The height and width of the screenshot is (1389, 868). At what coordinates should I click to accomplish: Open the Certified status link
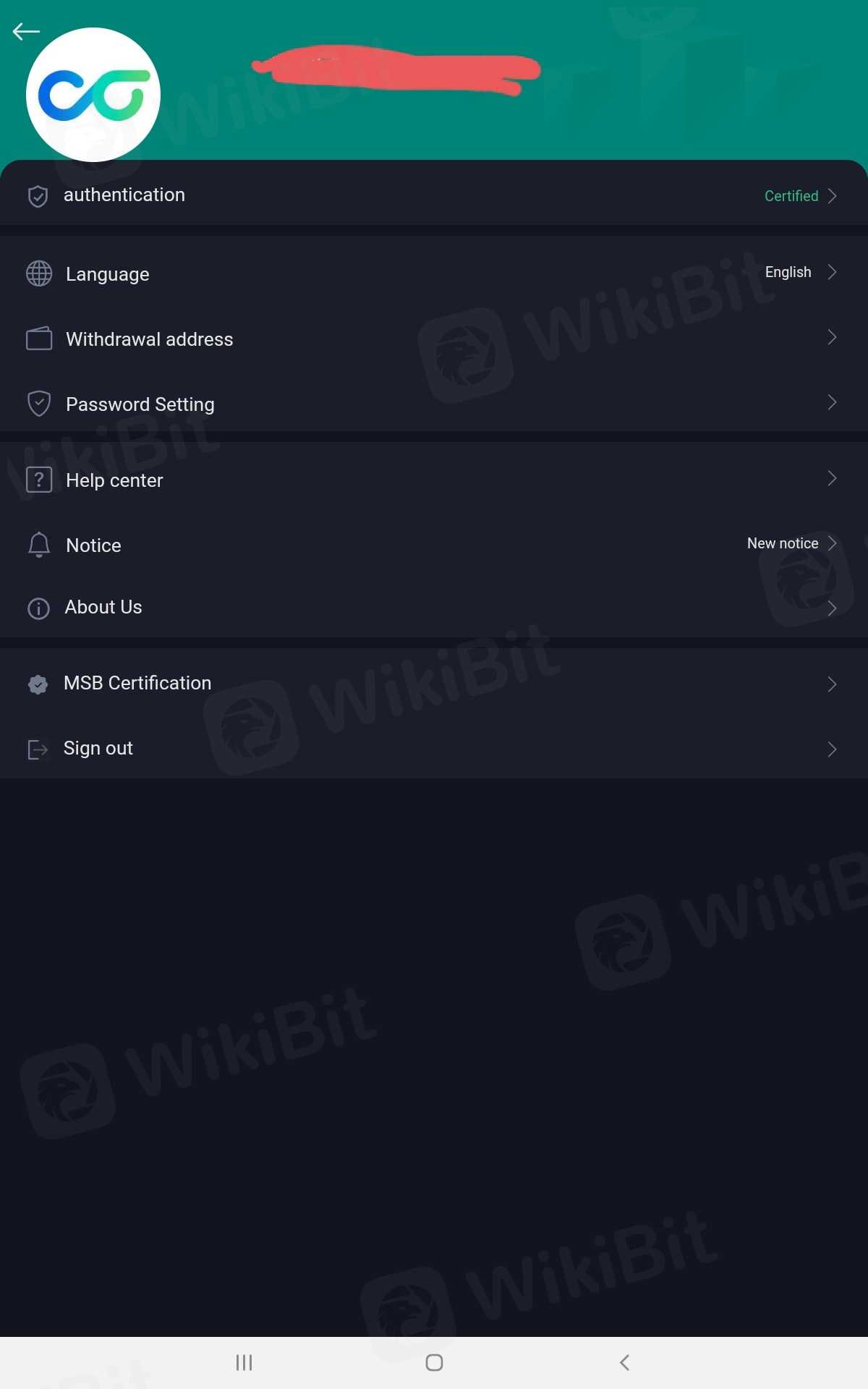coord(791,196)
